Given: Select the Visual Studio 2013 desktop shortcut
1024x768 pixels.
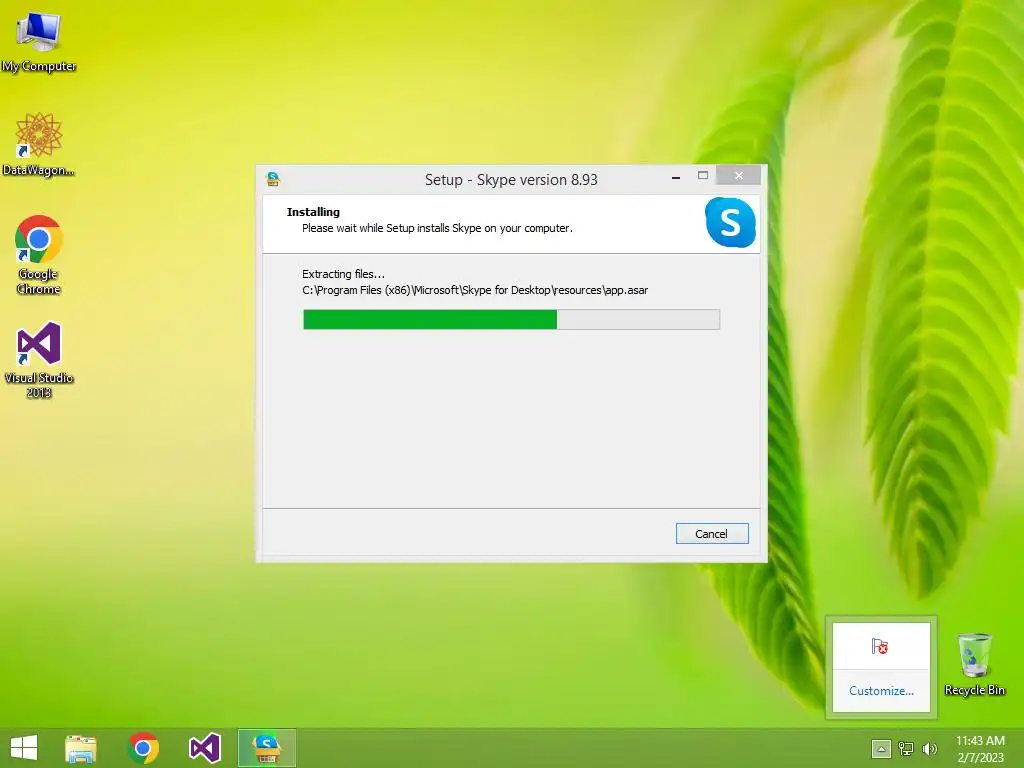Looking at the screenshot, I should click(x=39, y=359).
